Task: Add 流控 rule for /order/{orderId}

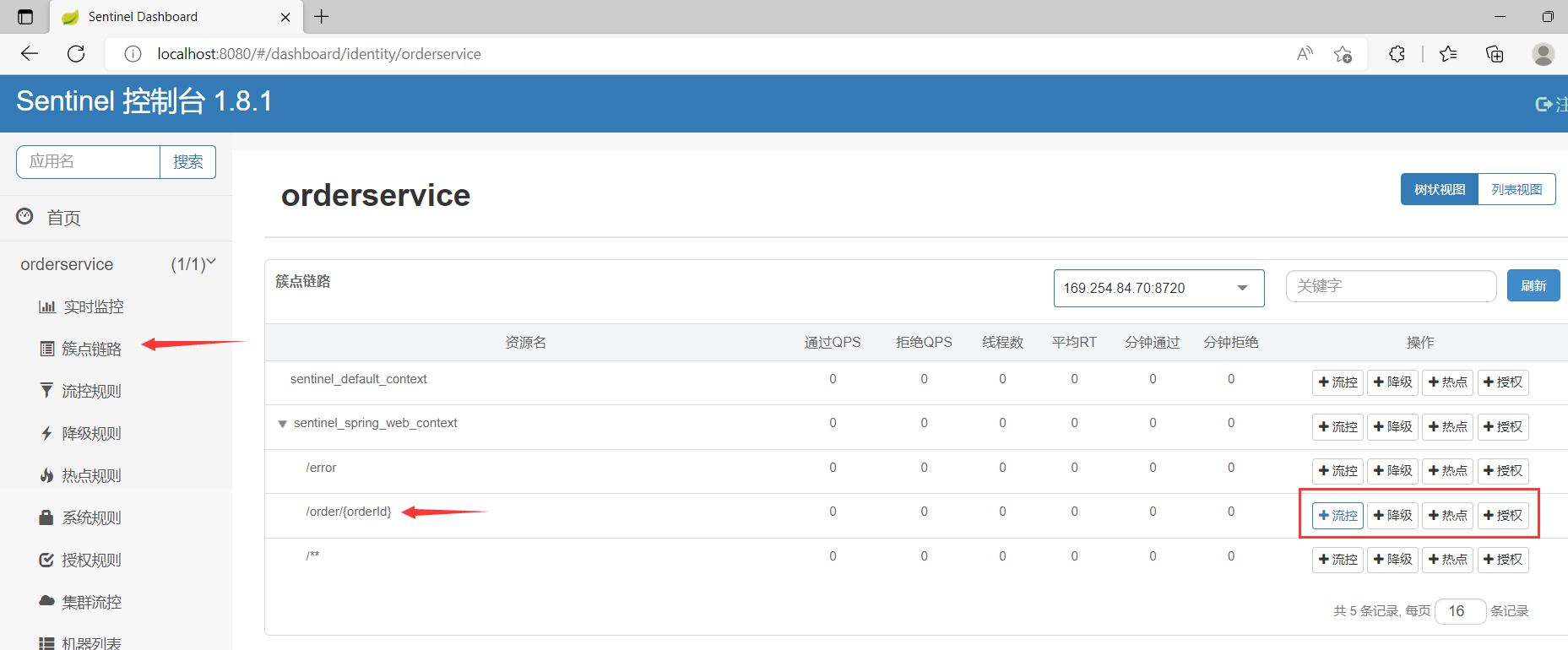Action: 1337,515
